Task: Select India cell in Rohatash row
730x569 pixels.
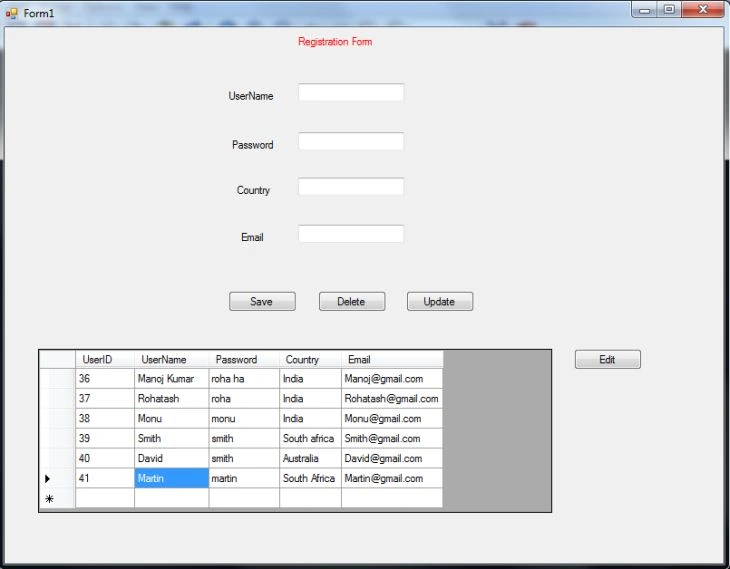Action: (x=310, y=399)
